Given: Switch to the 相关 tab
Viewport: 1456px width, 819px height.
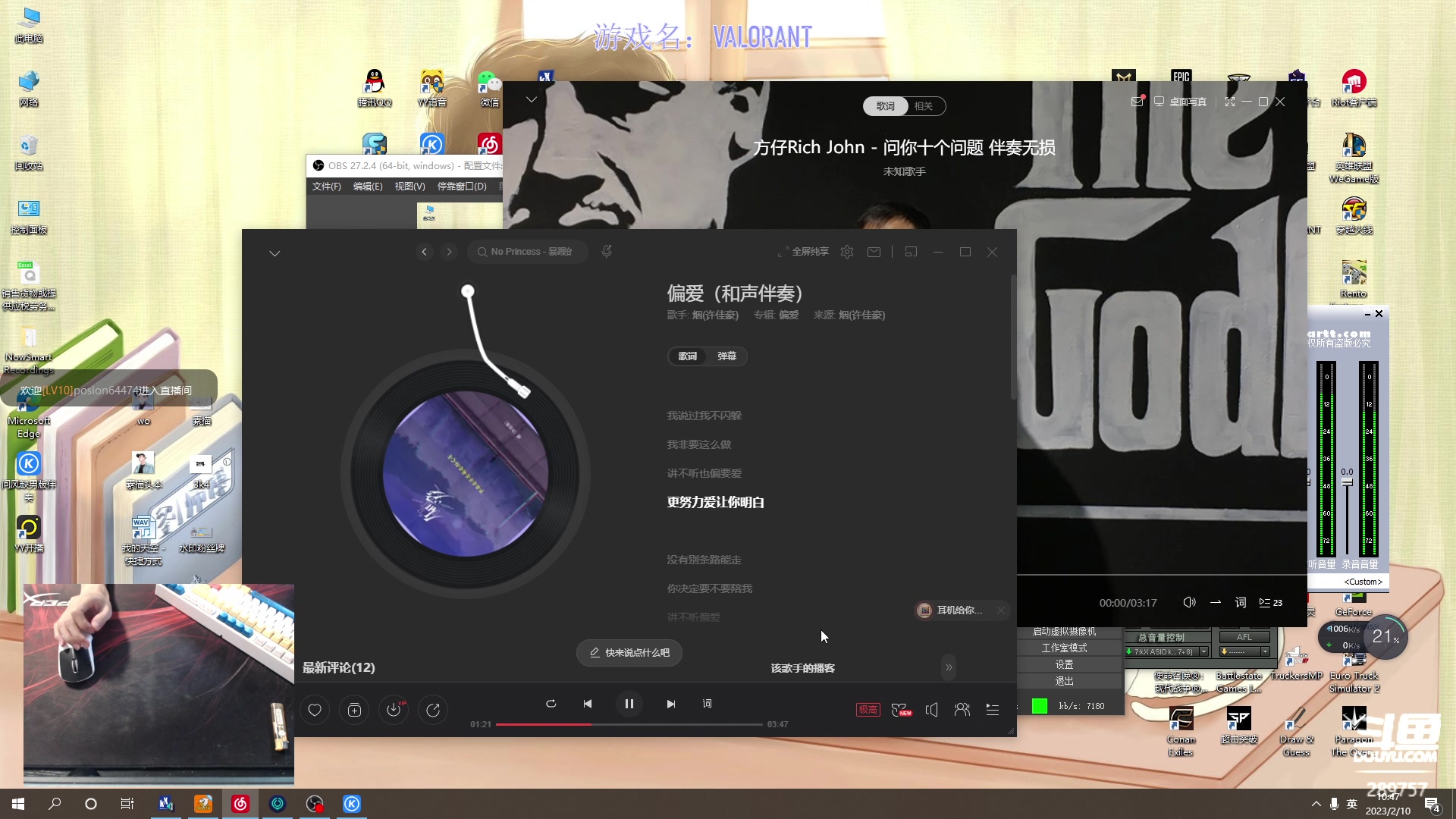Looking at the screenshot, I should pos(924,106).
